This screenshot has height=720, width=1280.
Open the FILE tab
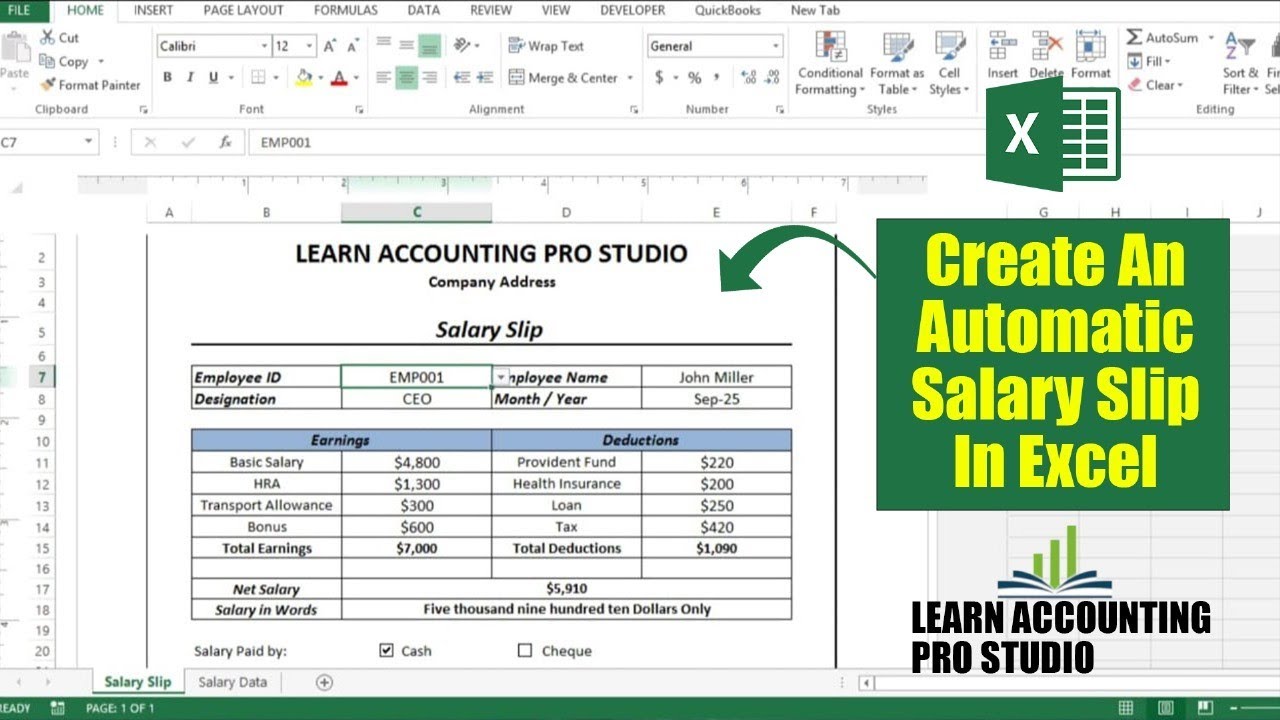(21, 10)
